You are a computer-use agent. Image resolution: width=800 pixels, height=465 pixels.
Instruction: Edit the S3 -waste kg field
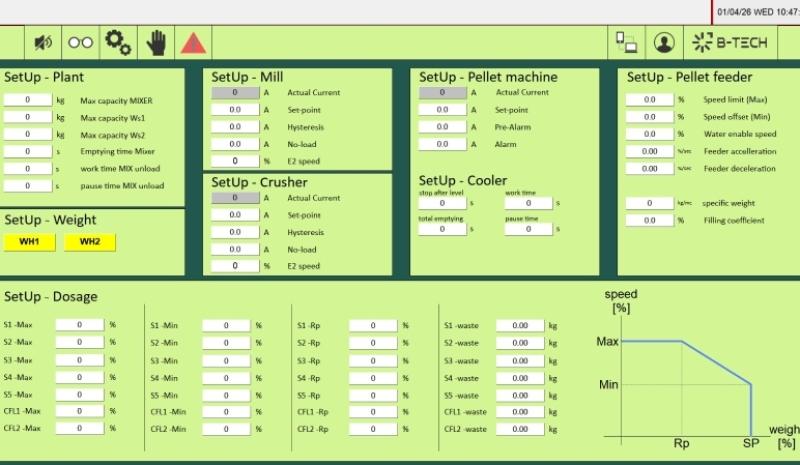[x=520, y=360]
